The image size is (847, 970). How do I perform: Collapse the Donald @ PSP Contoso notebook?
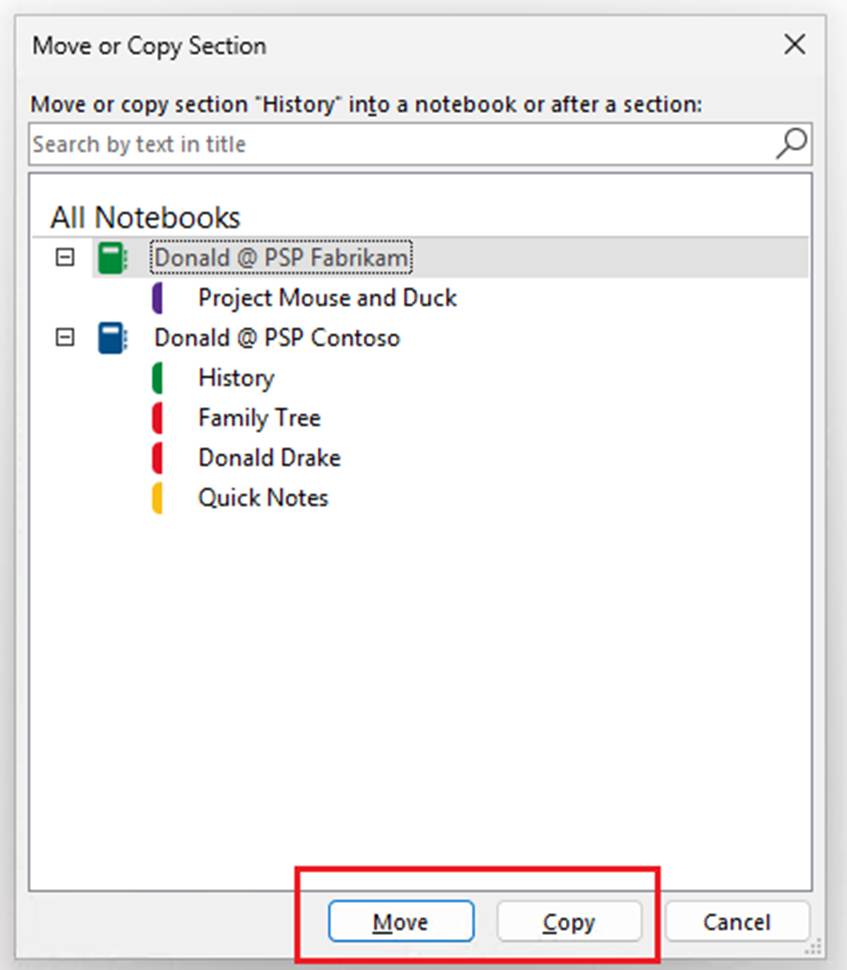pos(65,338)
